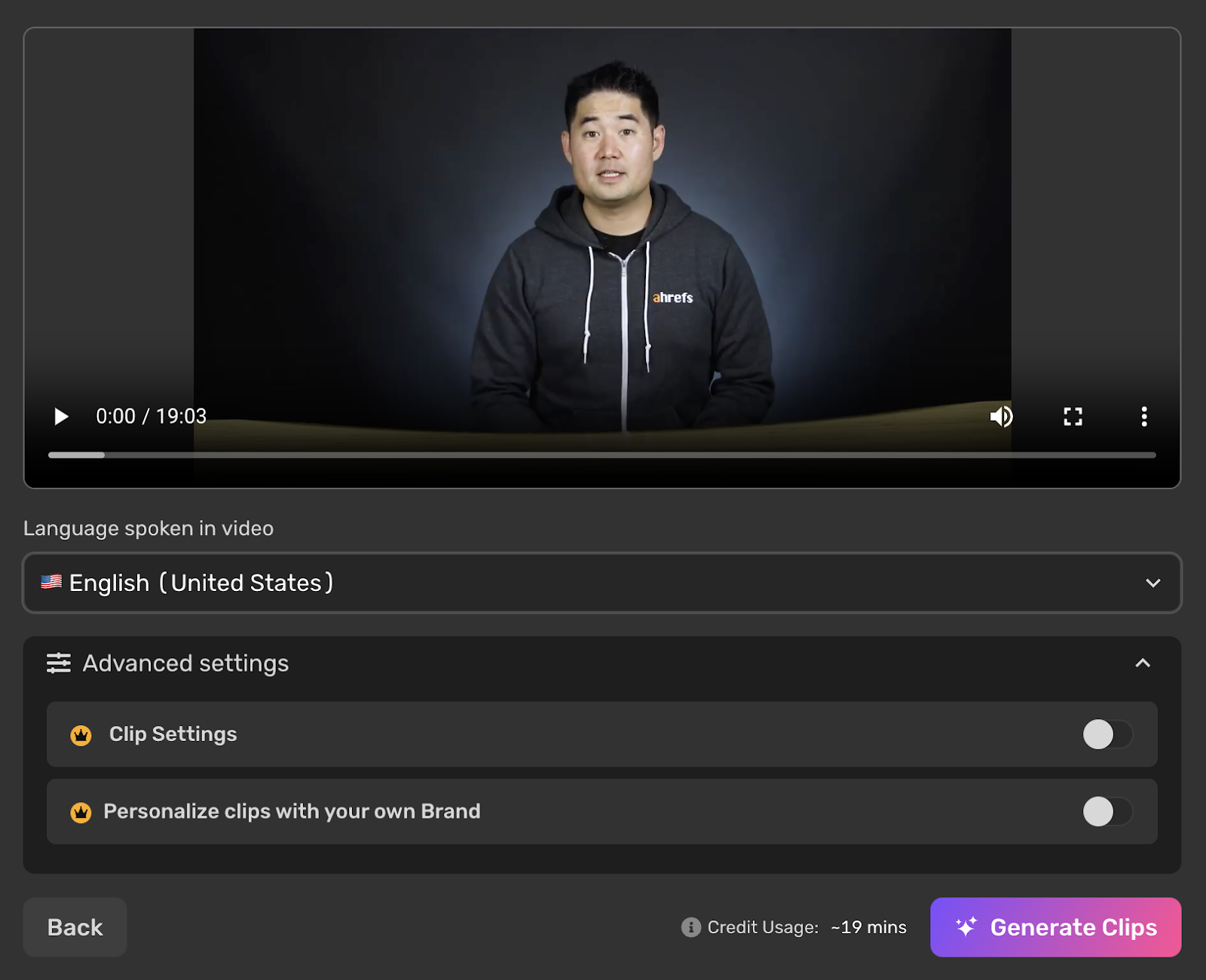Viewport: 1206px width, 980px height.
Task: Click the Advanced settings sliders icon
Action: [59, 663]
